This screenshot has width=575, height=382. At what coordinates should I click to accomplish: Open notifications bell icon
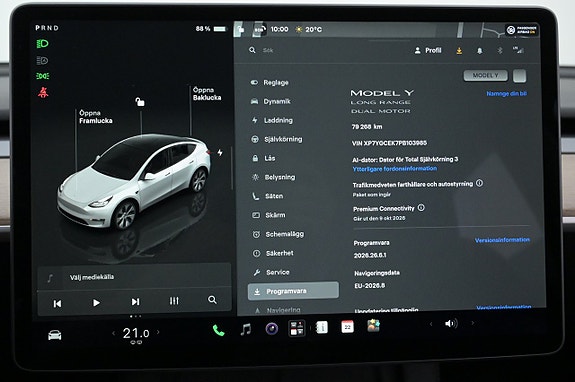coord(479,51)
